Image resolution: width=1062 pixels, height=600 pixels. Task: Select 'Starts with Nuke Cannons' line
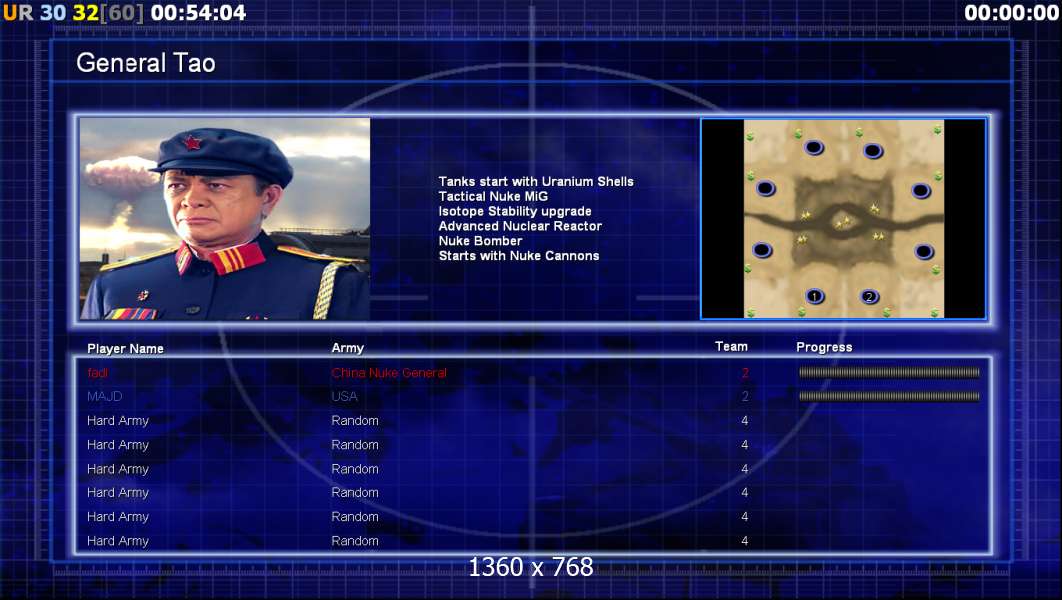click(x=519, y=256)
